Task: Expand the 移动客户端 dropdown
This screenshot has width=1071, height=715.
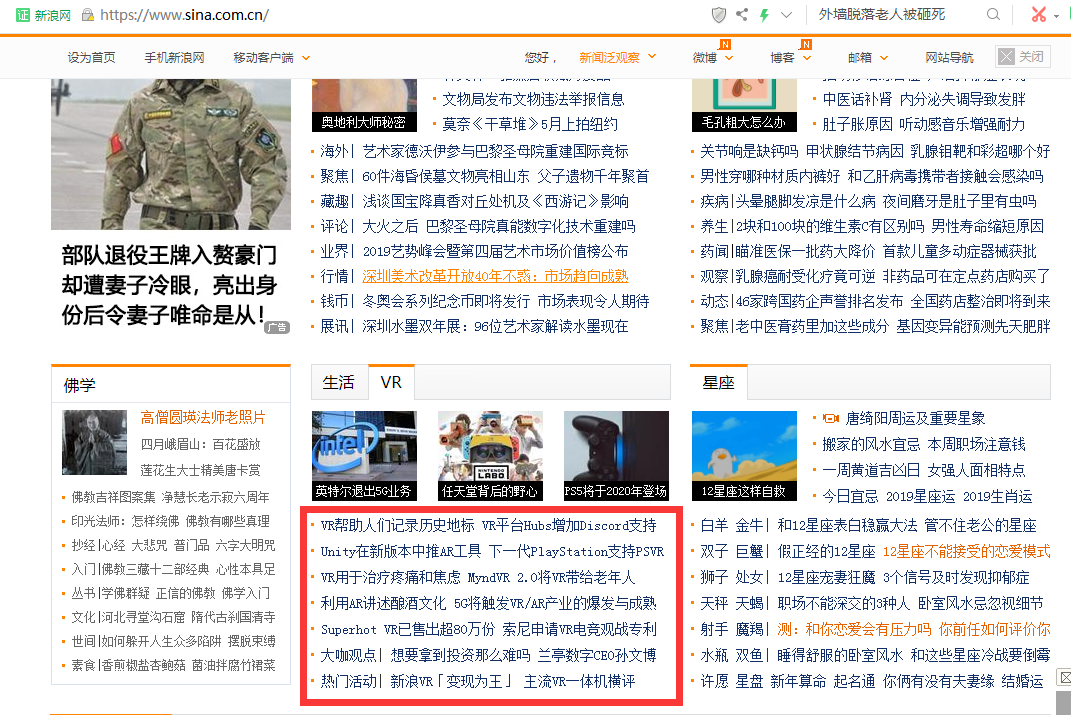Action: (272, 58)
